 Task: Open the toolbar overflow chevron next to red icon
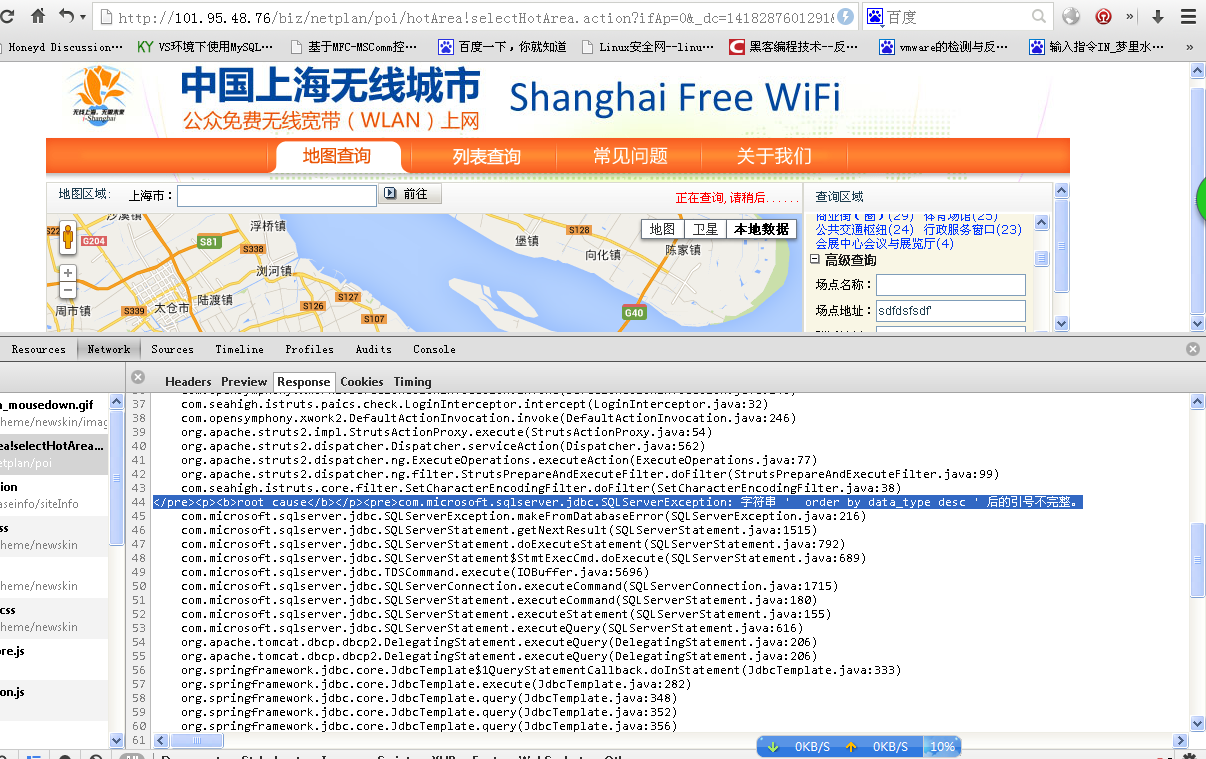point(1130,17)
